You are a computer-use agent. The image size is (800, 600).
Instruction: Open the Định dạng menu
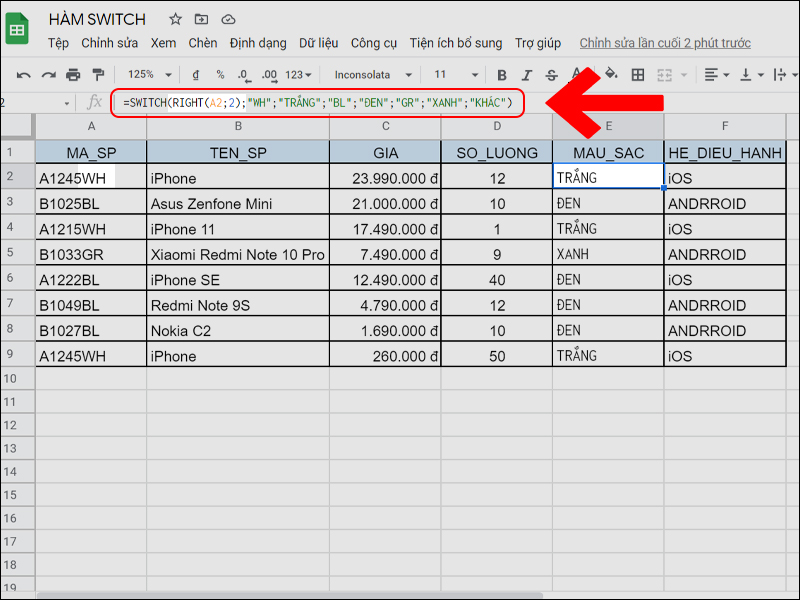coord(257,43)
